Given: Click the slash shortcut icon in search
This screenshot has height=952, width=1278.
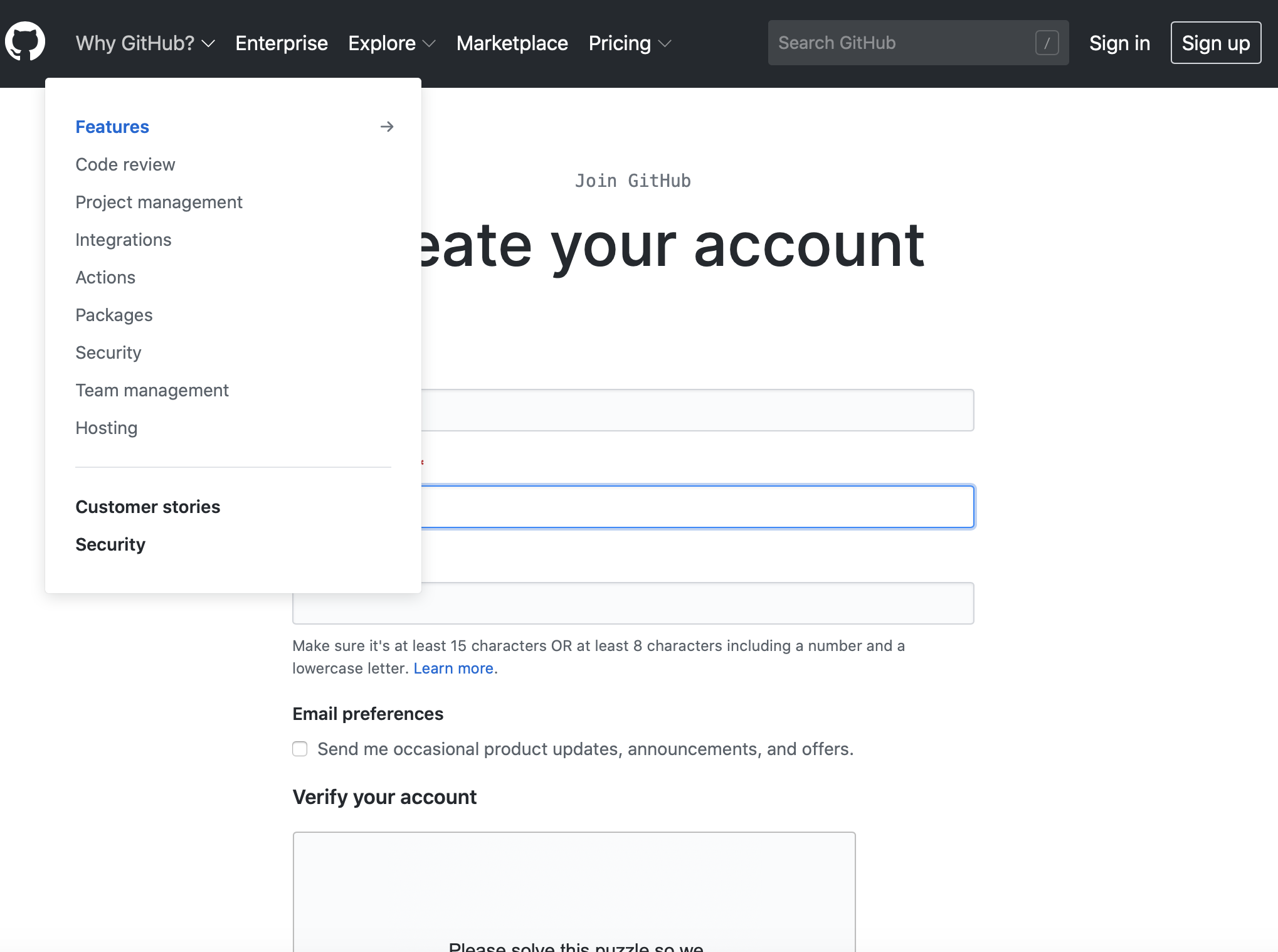Looking at the screenshot, I should [x=1047, y=43].
